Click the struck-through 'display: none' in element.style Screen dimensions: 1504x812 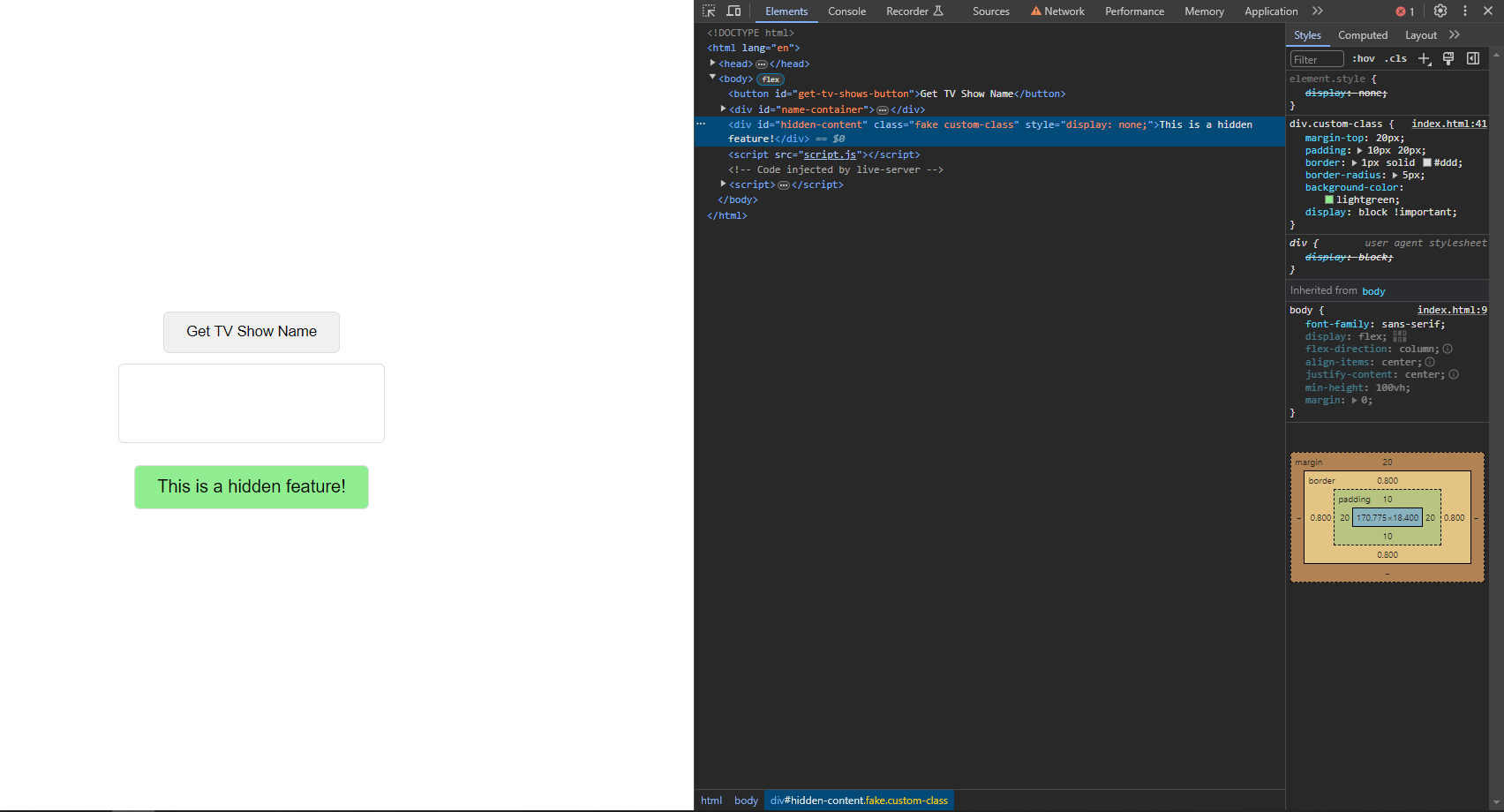[x=1346, y=94]
